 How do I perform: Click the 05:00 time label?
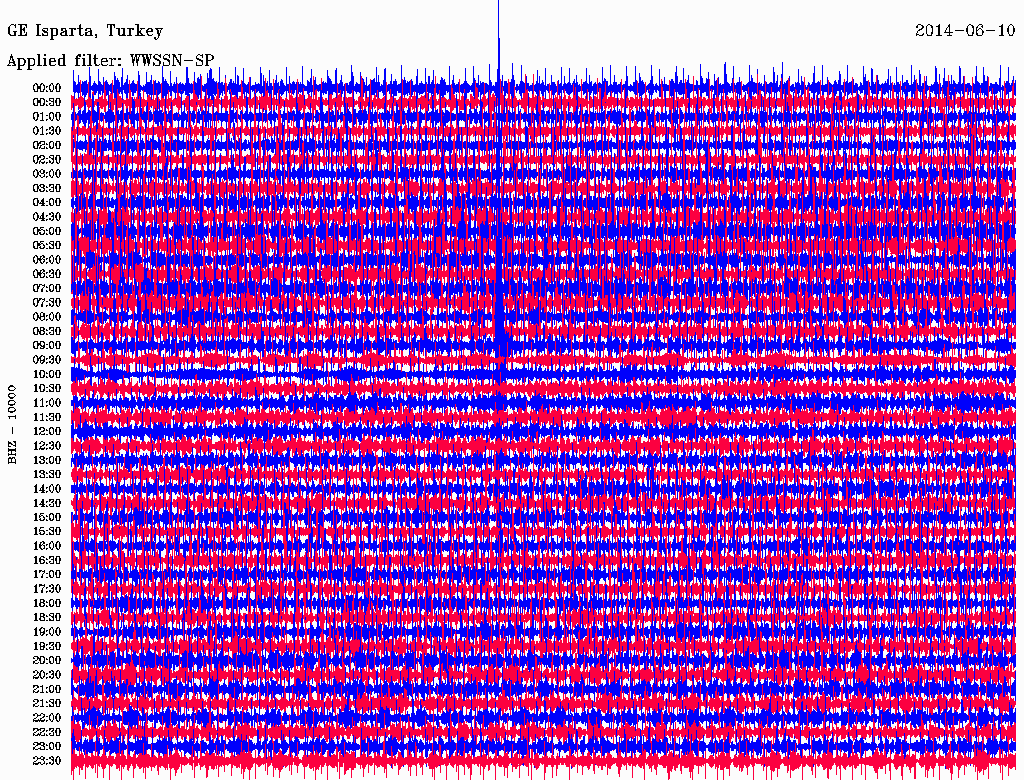tap(47, 231)
